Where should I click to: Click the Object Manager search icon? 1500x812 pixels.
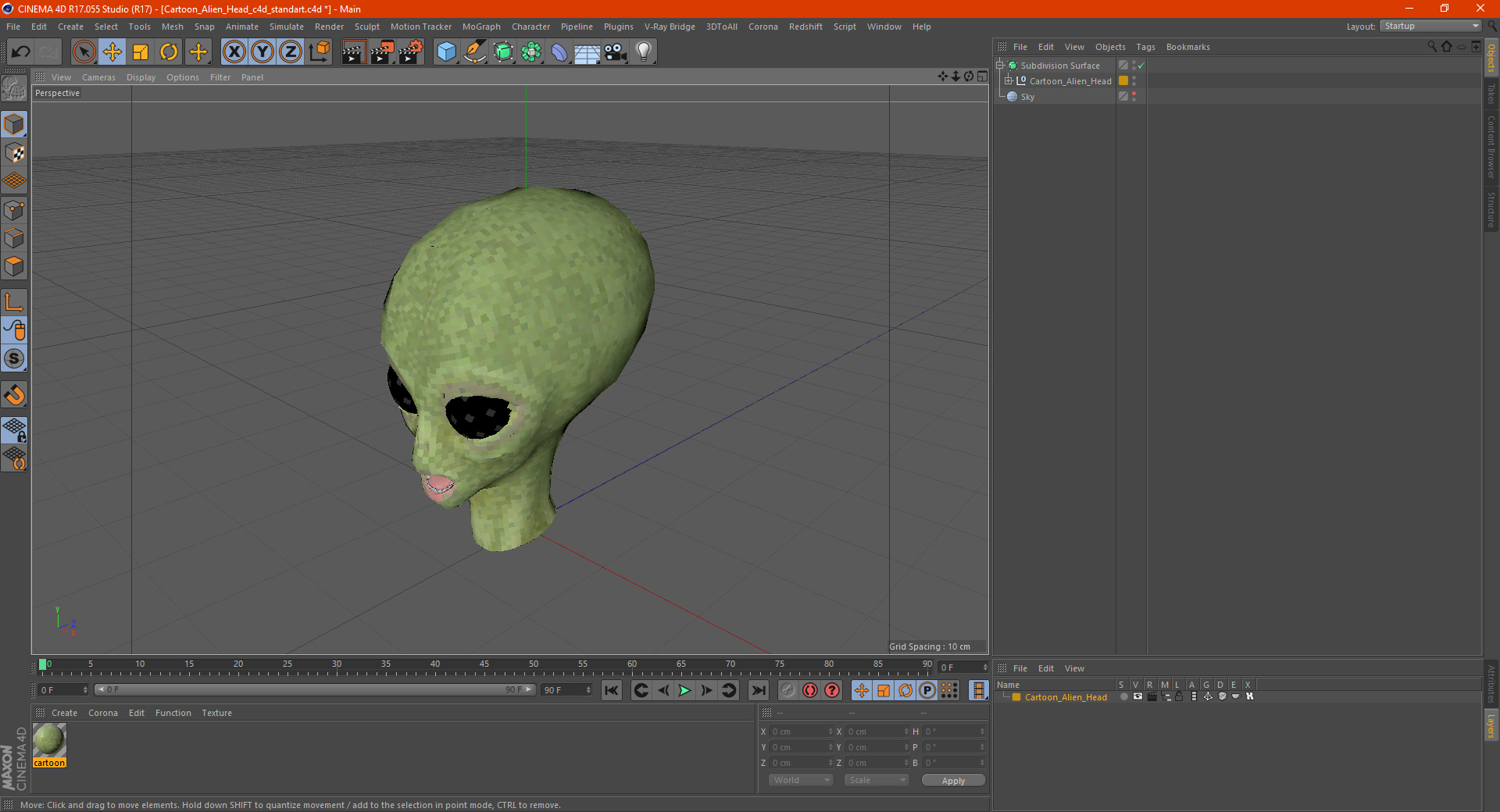[1431, 47]
